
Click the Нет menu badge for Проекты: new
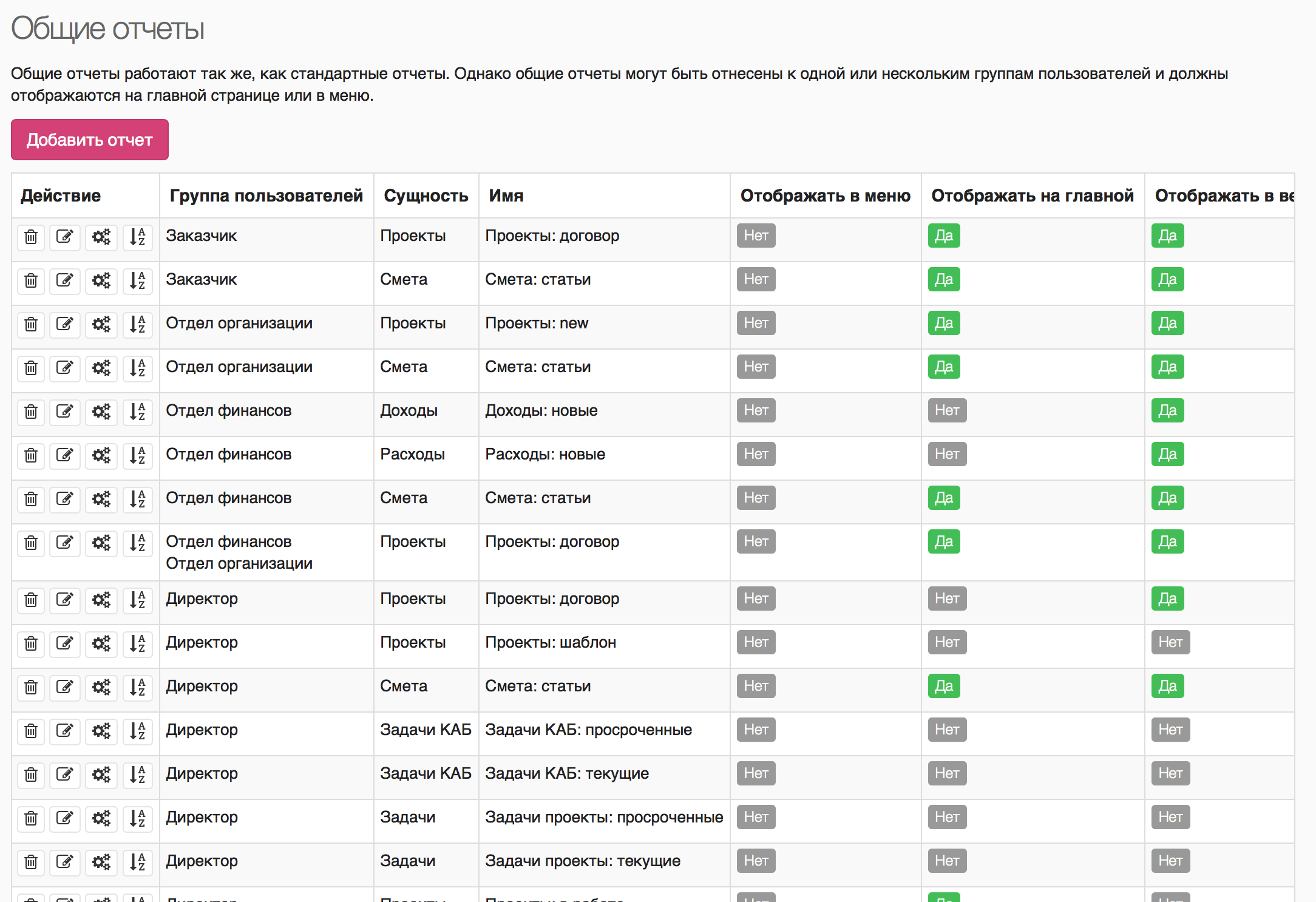756,323
